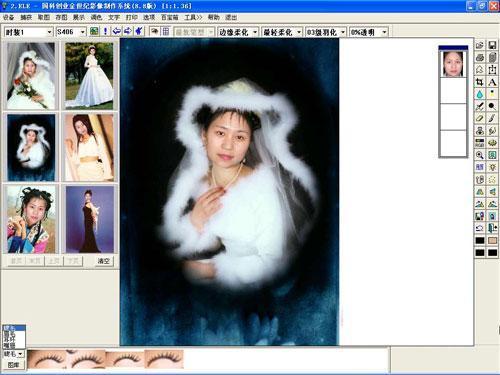This screenshot has width=500, height=375.
Task: Open the 时装1 category dropdown
Action: (28, 32)
